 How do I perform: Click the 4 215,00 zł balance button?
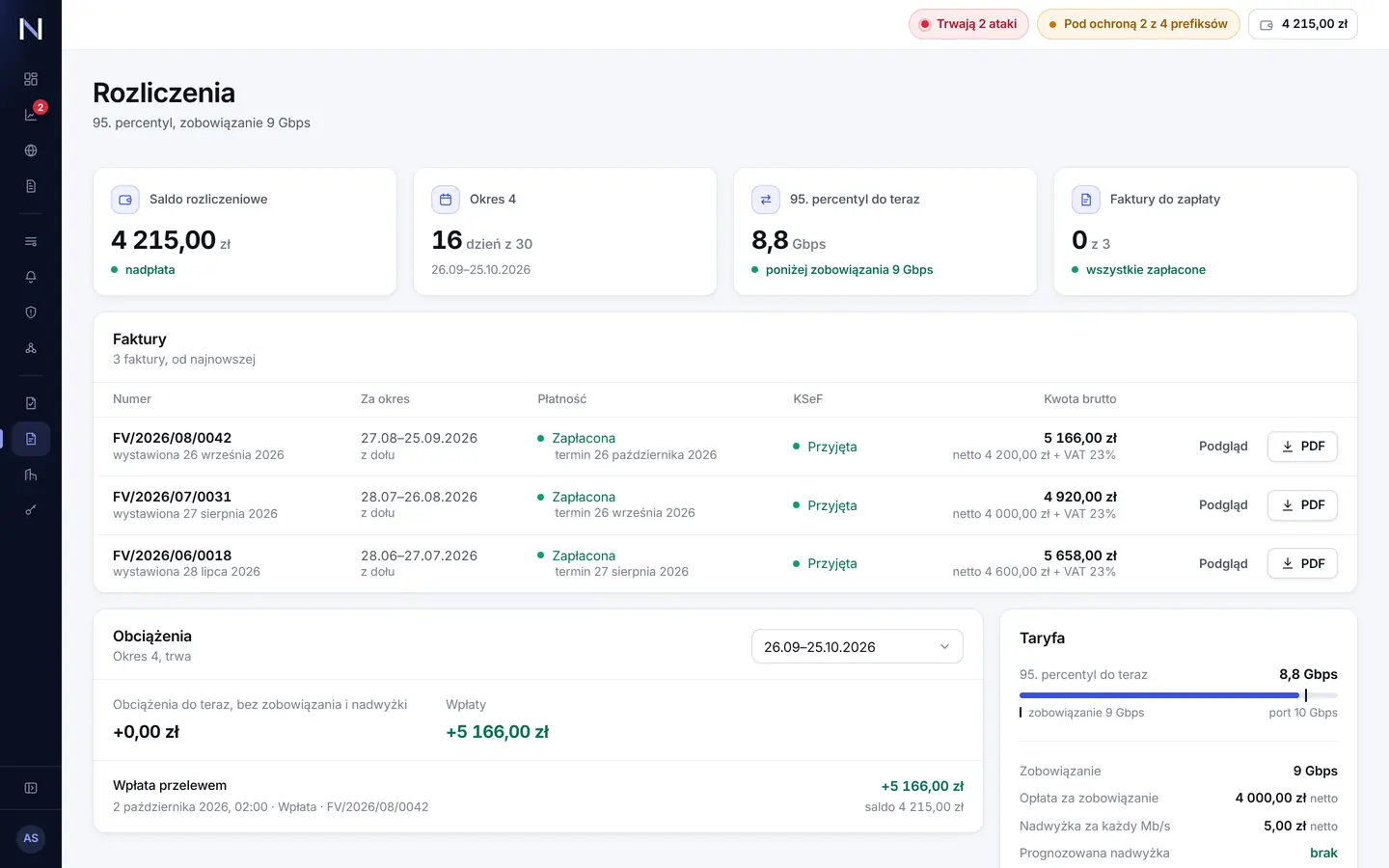pos(1303,24)
